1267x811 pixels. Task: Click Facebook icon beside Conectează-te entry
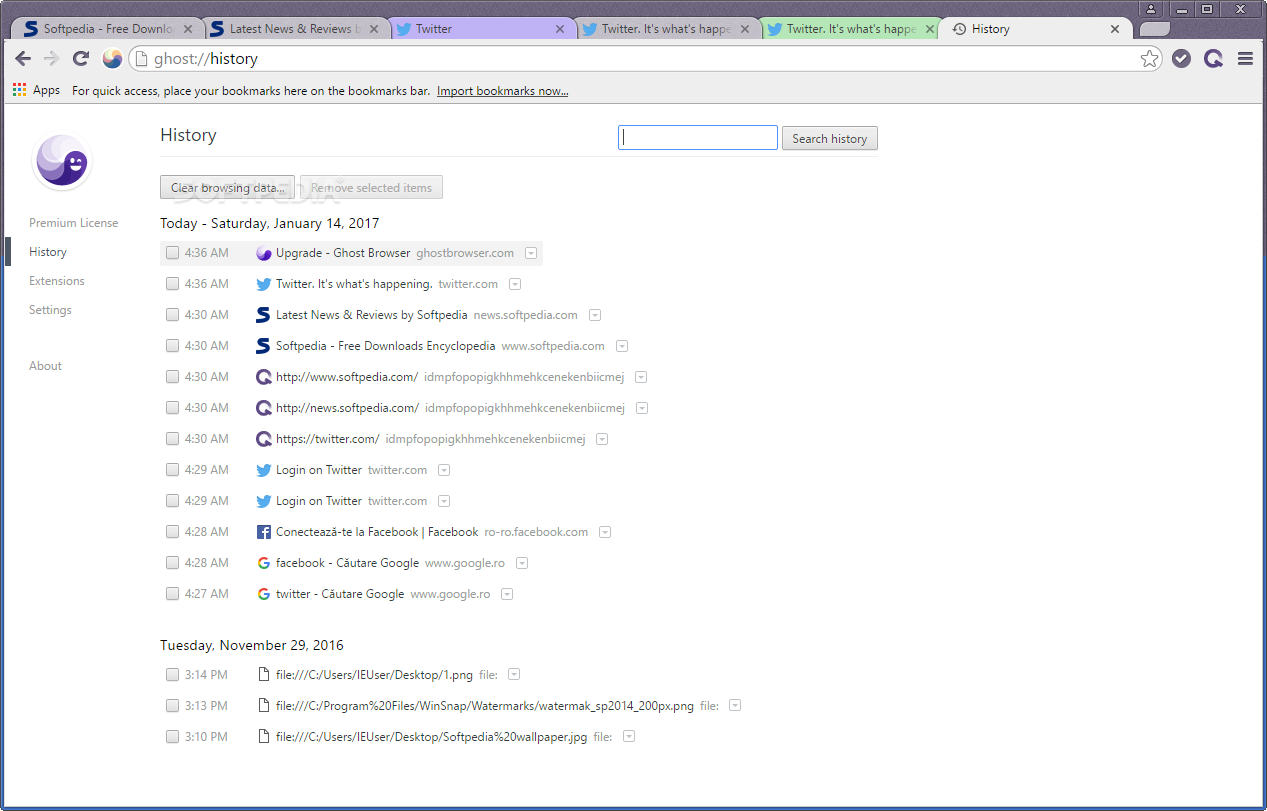(x=264, y=532)
